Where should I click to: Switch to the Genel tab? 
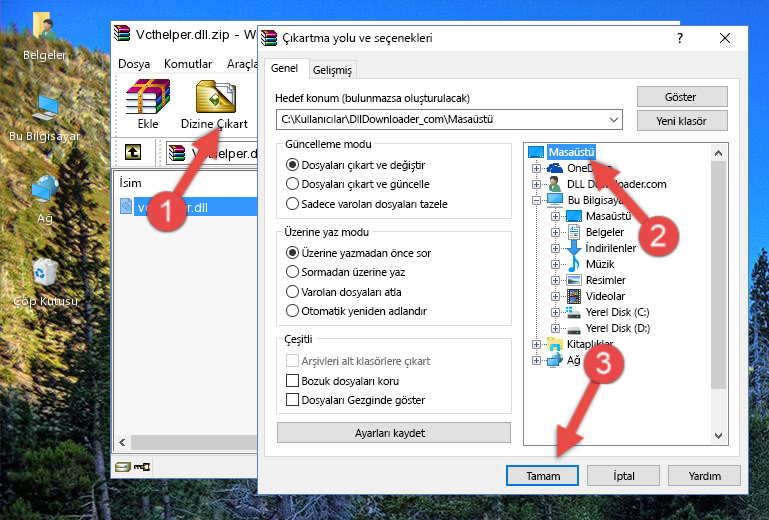tap(284, 68)
